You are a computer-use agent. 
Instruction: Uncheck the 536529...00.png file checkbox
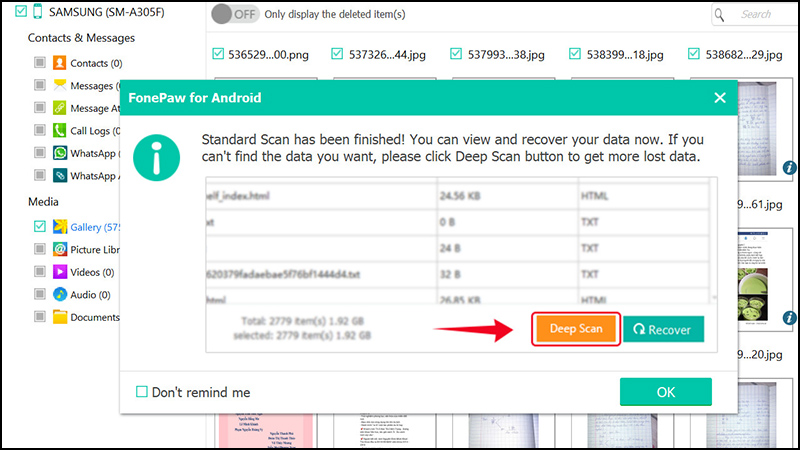click(218, 54)
